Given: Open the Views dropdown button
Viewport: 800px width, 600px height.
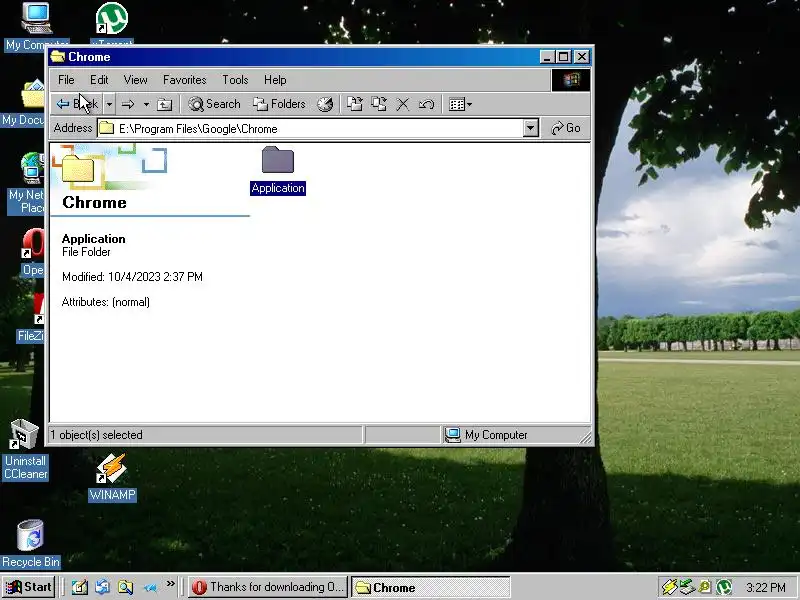Looking at the screenshot, I should pyautogui.click(x=460, y=104).
